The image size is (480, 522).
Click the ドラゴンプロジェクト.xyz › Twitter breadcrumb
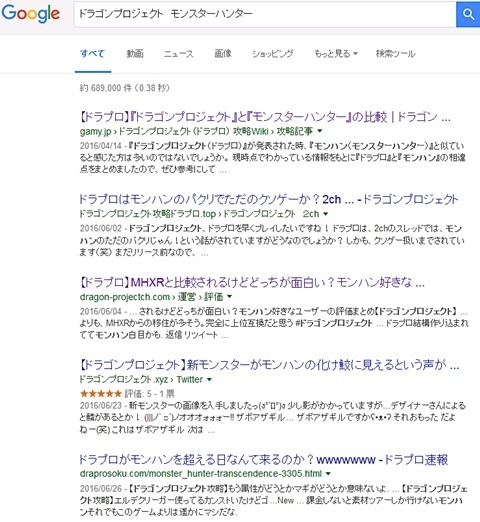pos(141,379)
